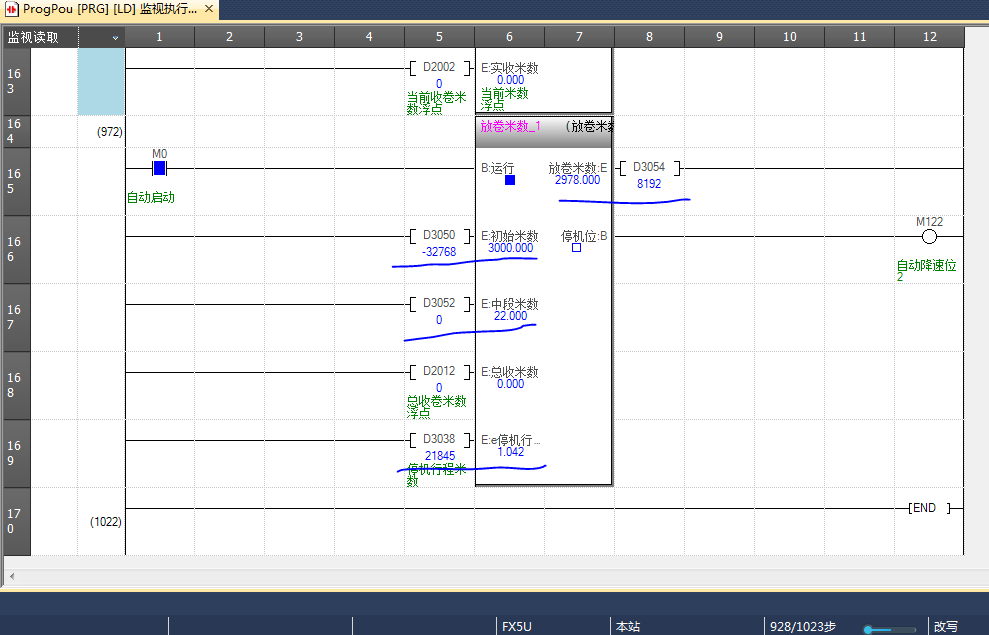989x635 pixels.
Task: Select the D3052 中段米数 register
Action: point(439,304)
